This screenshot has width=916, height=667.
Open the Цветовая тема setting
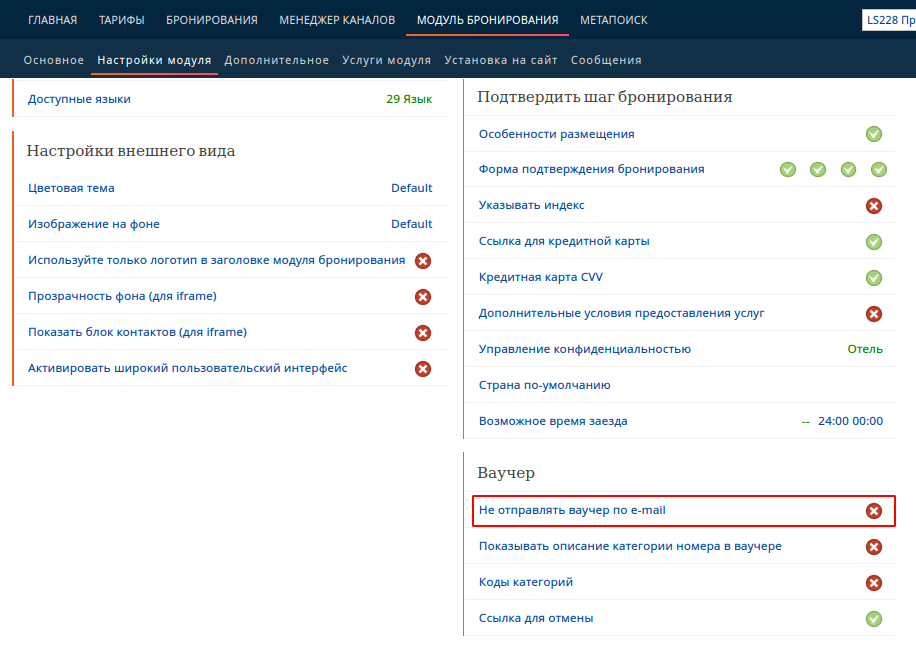[x=71, y=188]
